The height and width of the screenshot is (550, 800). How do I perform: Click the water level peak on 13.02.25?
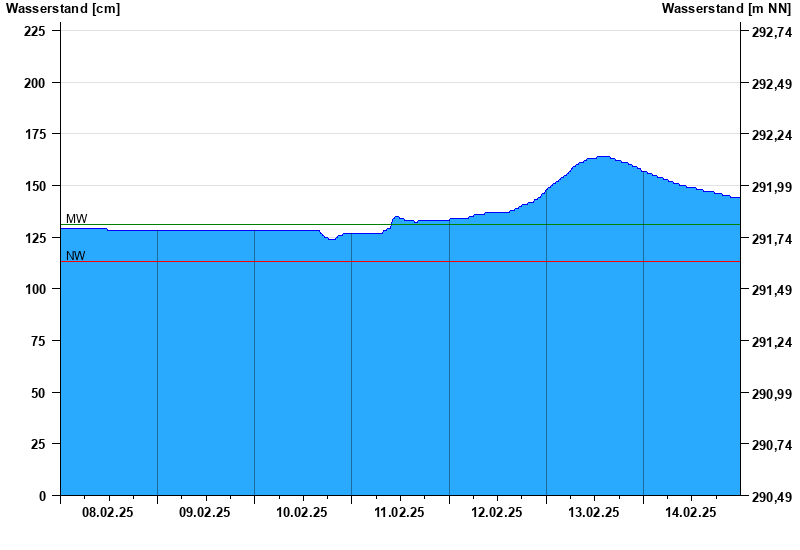coord(603,157)
